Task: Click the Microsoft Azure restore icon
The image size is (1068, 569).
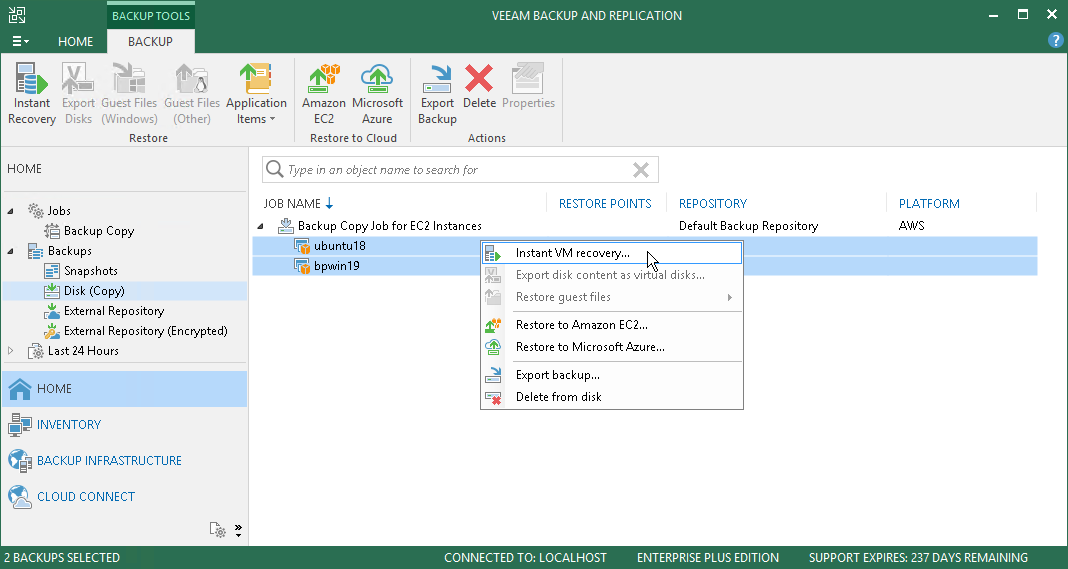Action: tap(377, 93)
